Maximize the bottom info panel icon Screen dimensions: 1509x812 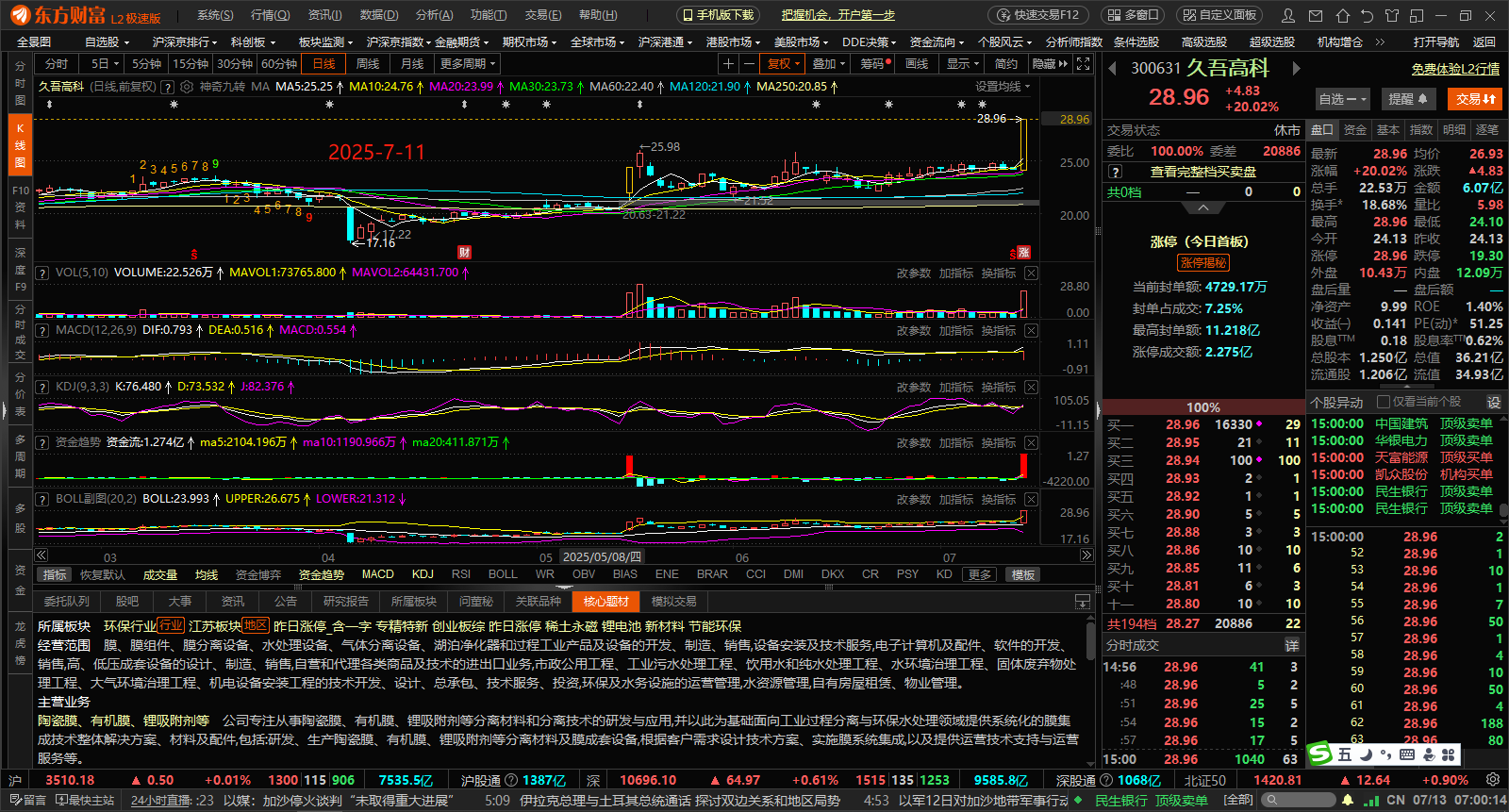(x=1083, y=601)
